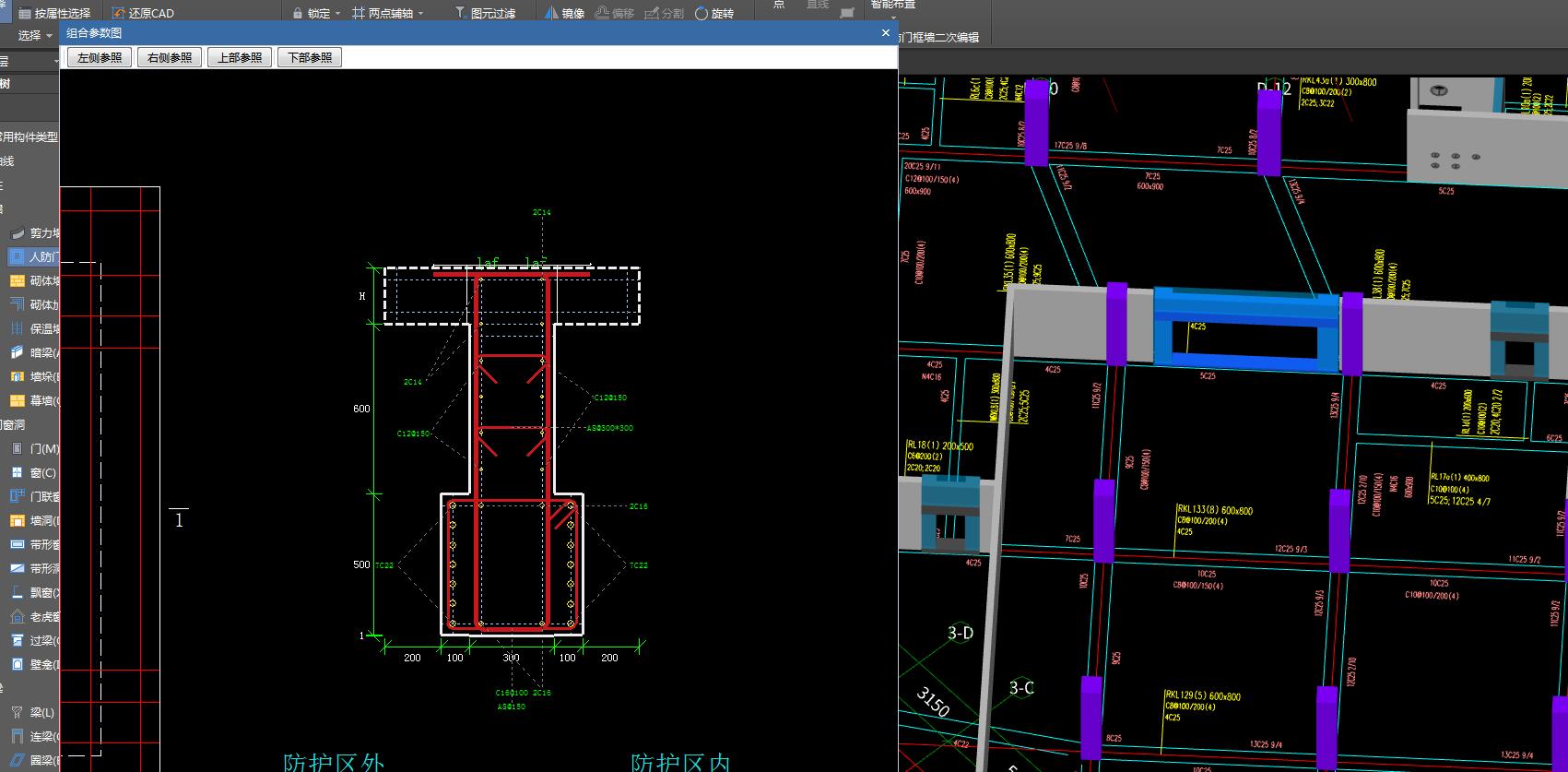Open the 选择 dropdown
Screen dimensions: 1568x772
point(35,35)
